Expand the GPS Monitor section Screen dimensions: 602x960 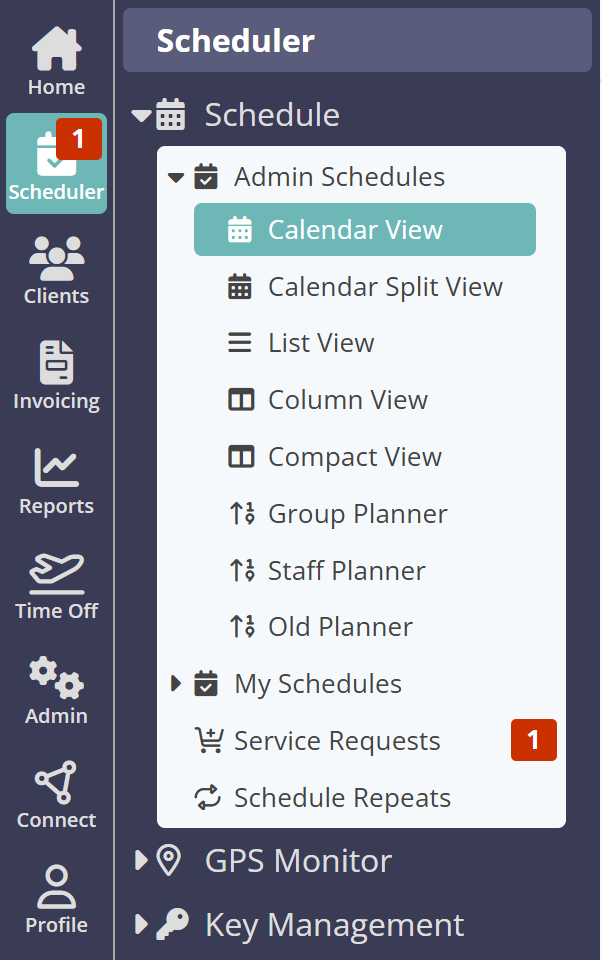click(141, 861)
